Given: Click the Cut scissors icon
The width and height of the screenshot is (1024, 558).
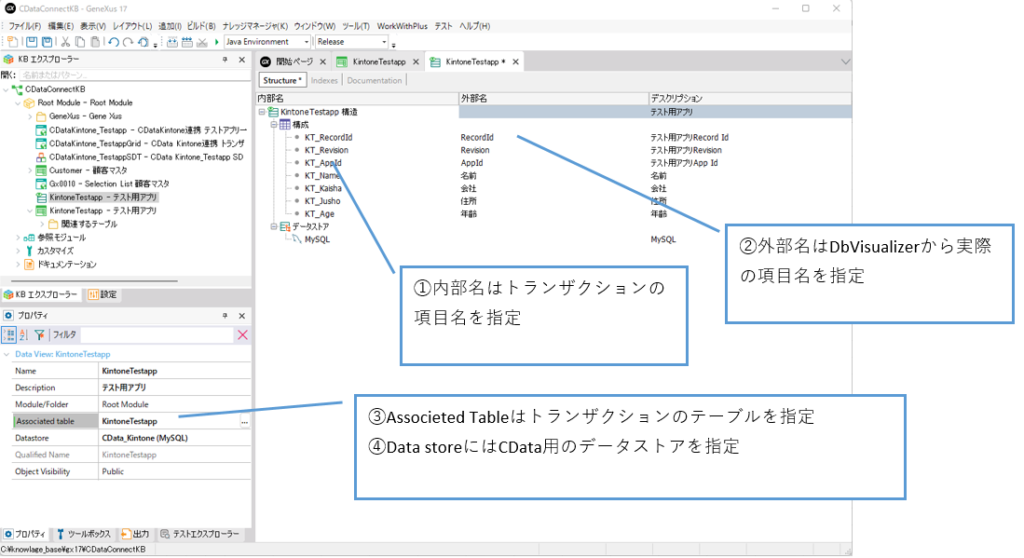Looking at the screenshot, I should [x=65, y=42].
